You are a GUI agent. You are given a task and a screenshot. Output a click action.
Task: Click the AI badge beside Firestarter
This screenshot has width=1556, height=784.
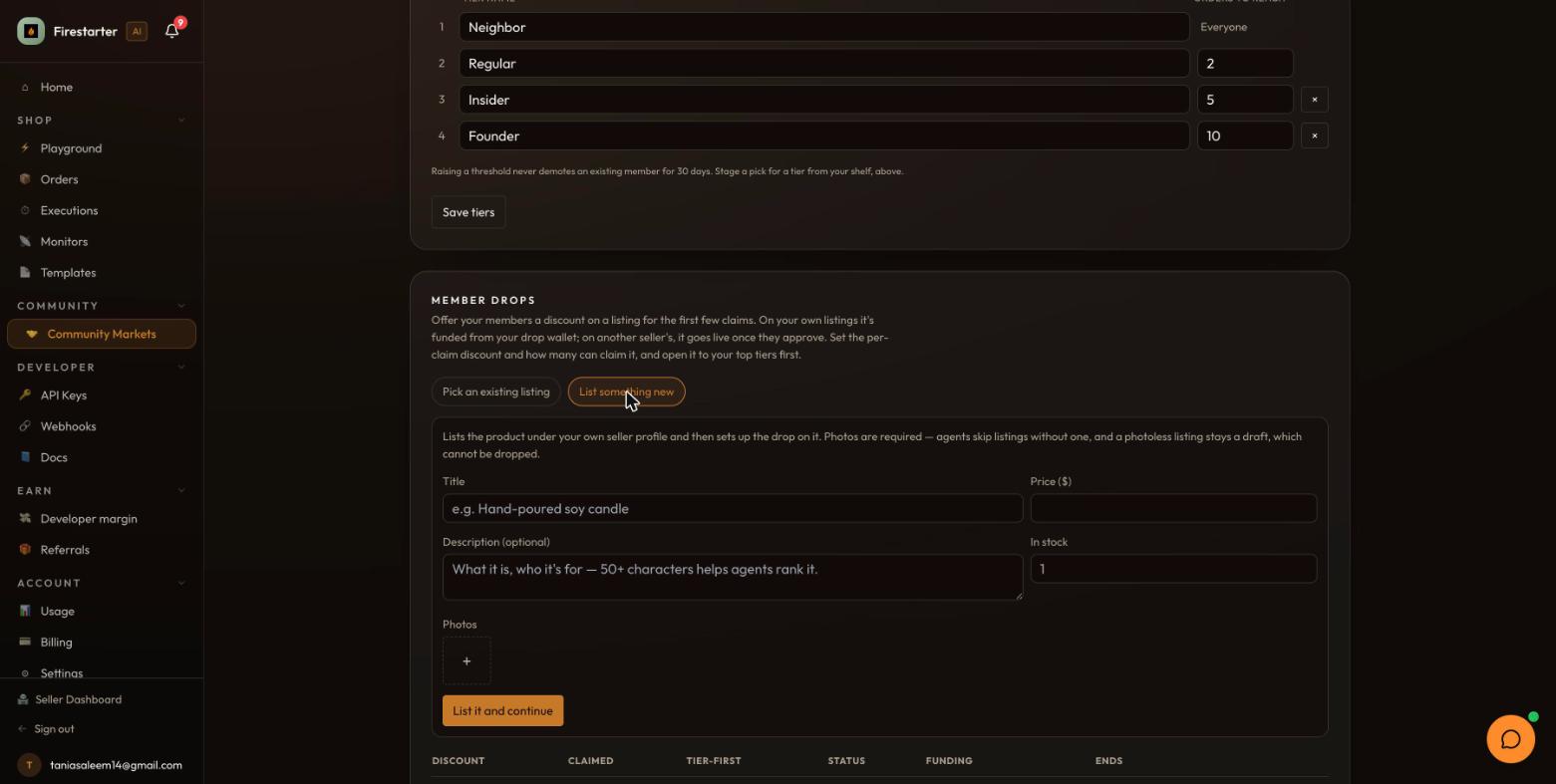point(137,31)
